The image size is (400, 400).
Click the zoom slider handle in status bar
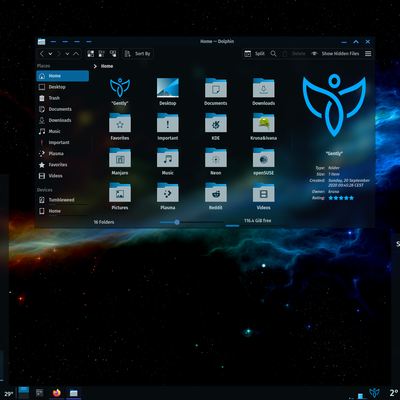tap(177, 222)
